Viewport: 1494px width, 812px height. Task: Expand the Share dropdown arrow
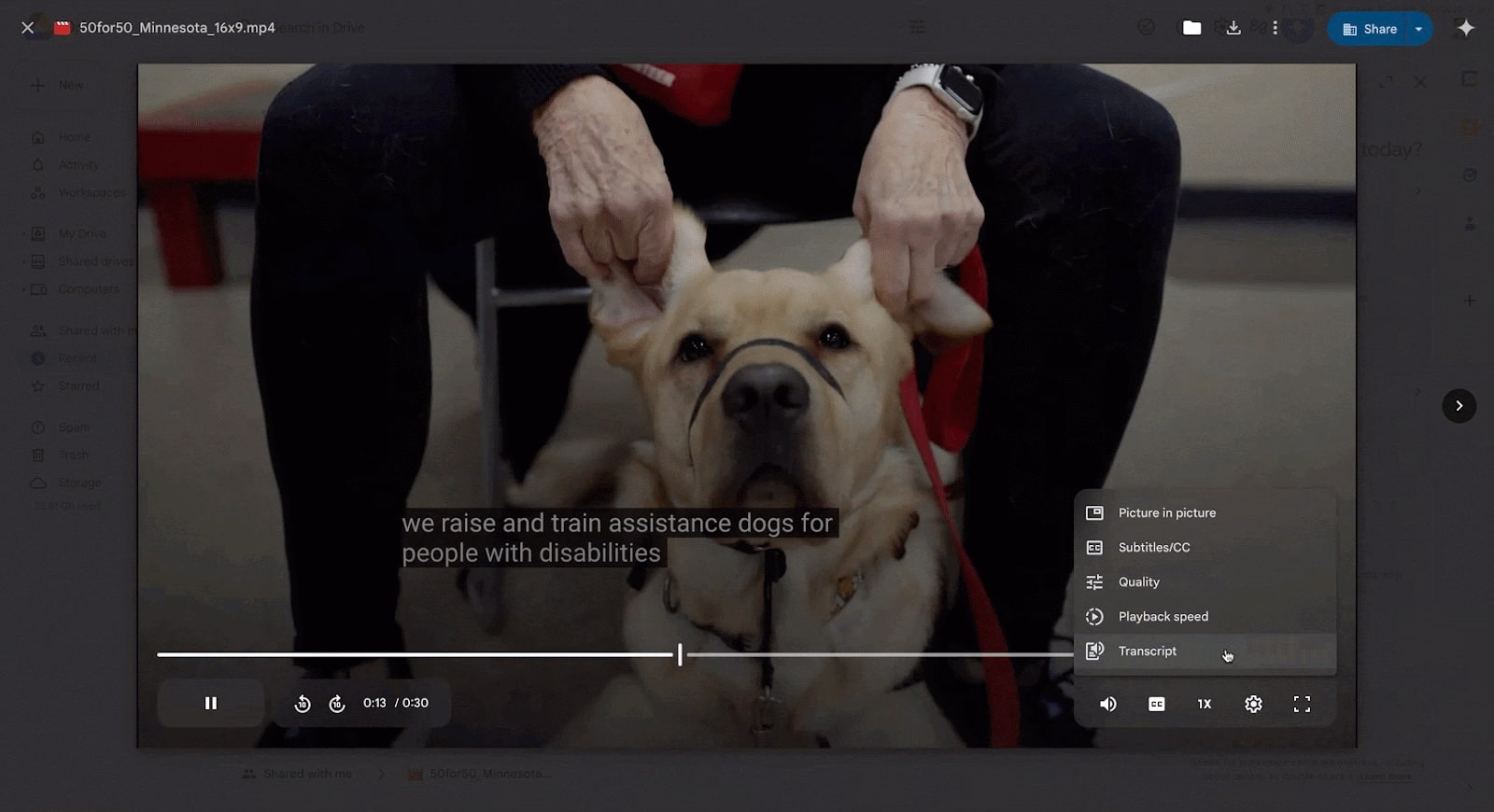1418,29
